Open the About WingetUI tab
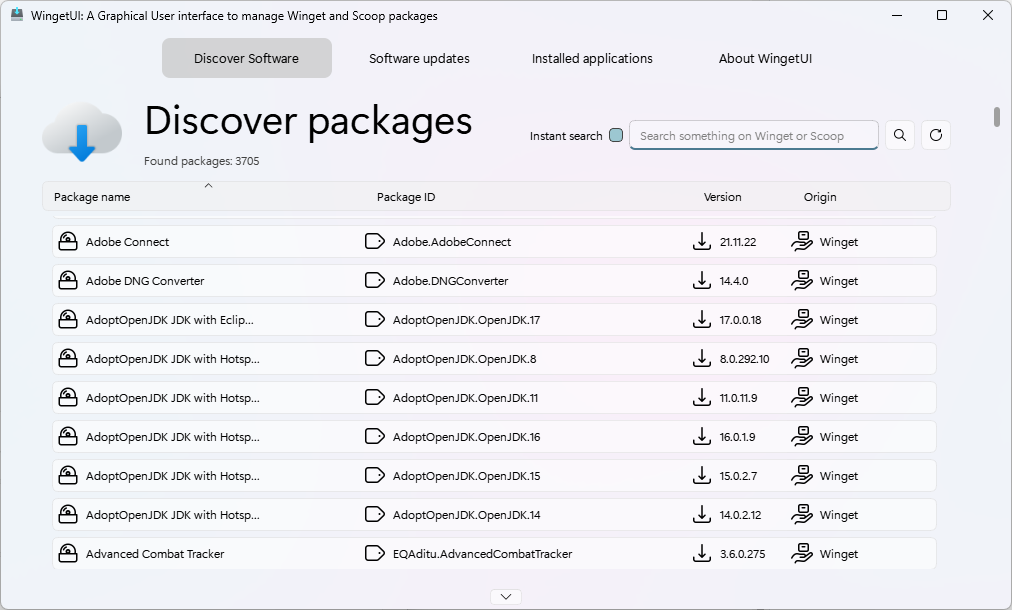The width and height of the screenshot is (1012, 610). pyautogui.click(x=765, y=58)
